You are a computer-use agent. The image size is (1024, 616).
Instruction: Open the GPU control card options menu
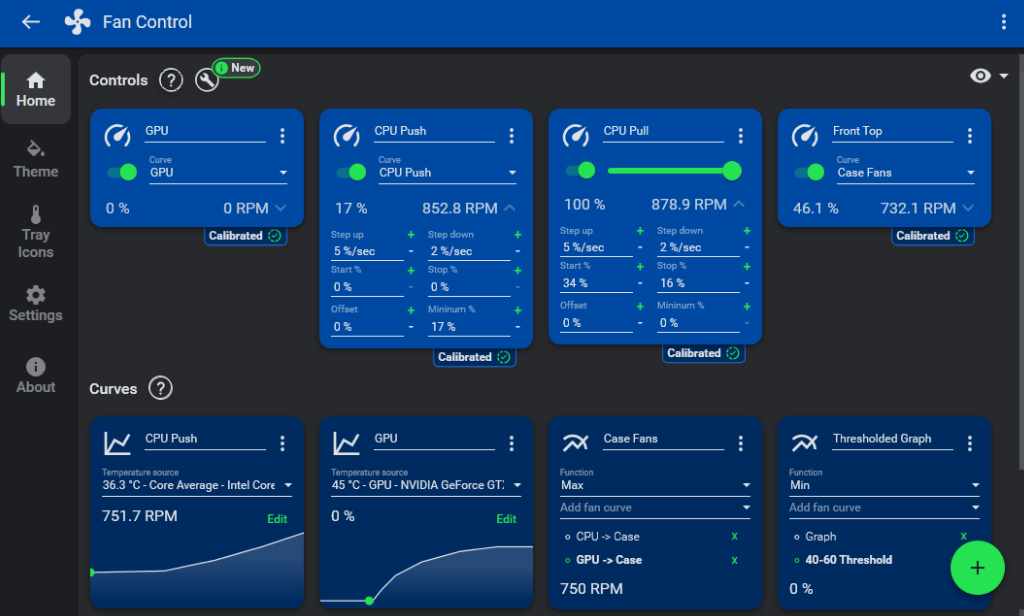click(282, 135)
